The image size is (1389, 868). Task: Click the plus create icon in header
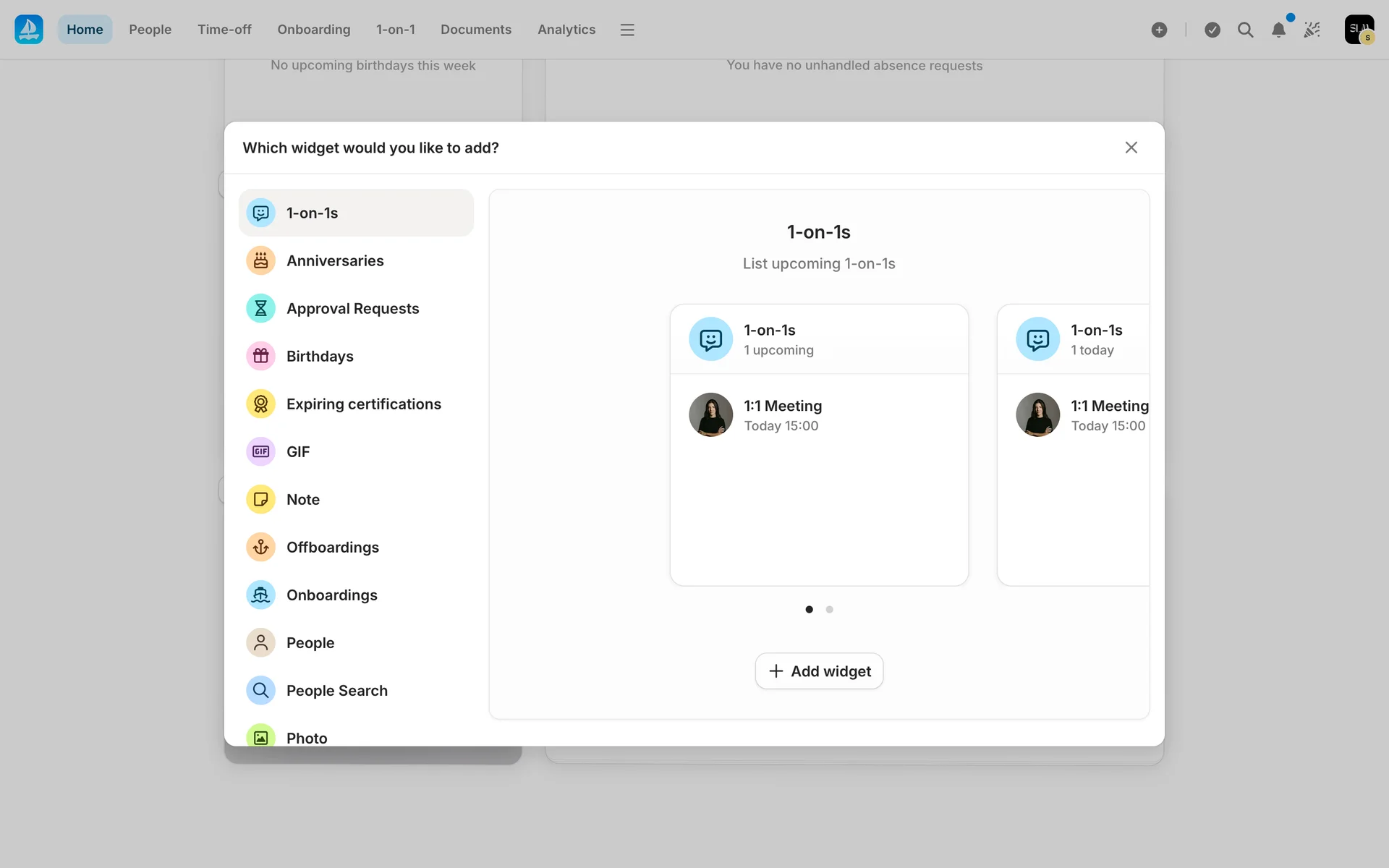pos(1159,30)
